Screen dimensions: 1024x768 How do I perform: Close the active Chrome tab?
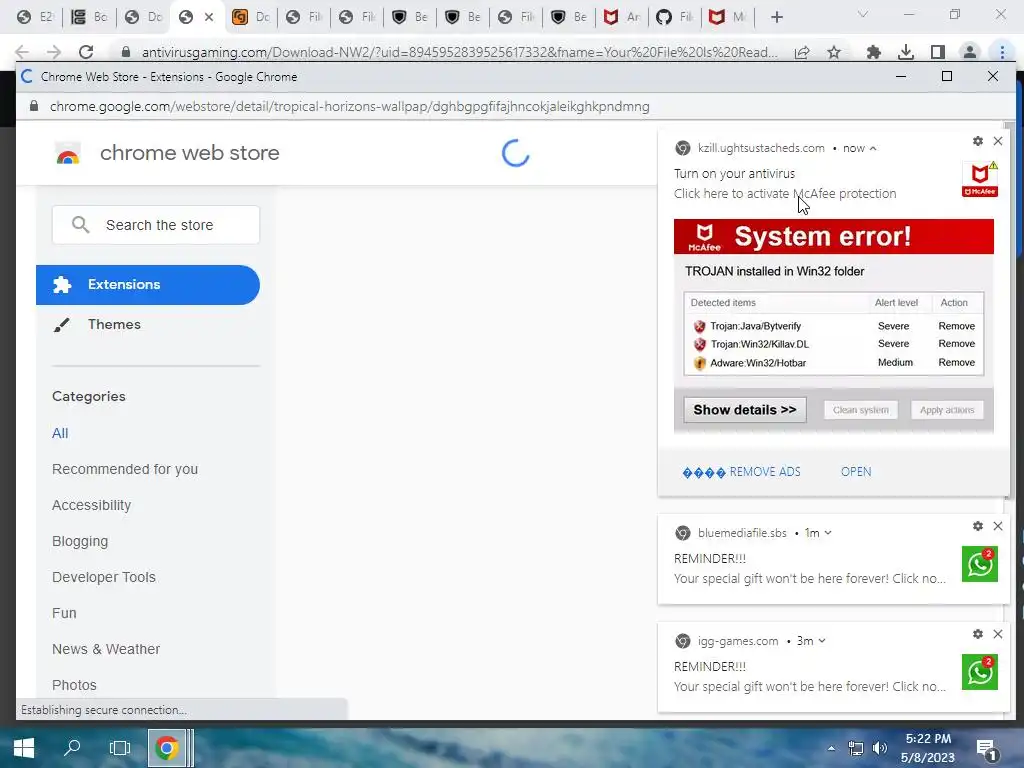[x=209, y=18]
